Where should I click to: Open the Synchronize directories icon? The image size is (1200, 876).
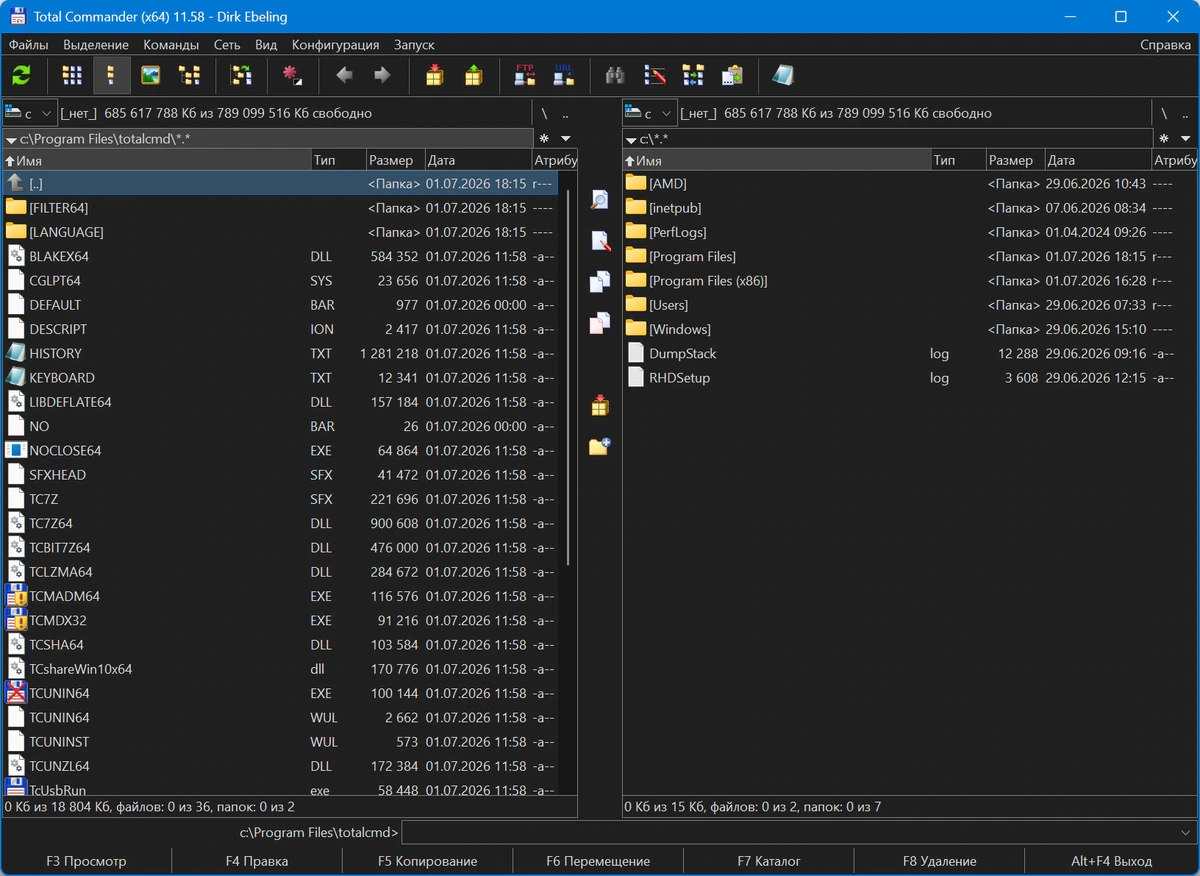click(693, 75)
